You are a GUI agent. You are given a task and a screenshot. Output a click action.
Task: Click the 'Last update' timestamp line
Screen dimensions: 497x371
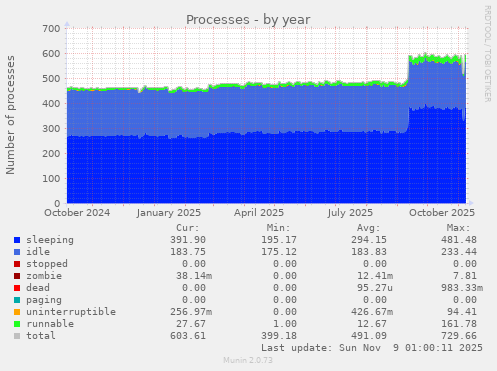point(372,348)
